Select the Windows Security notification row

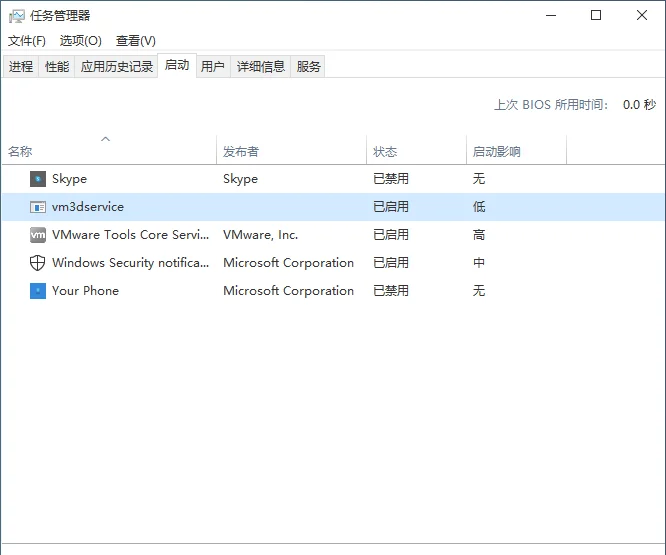[x=130, y=263]
